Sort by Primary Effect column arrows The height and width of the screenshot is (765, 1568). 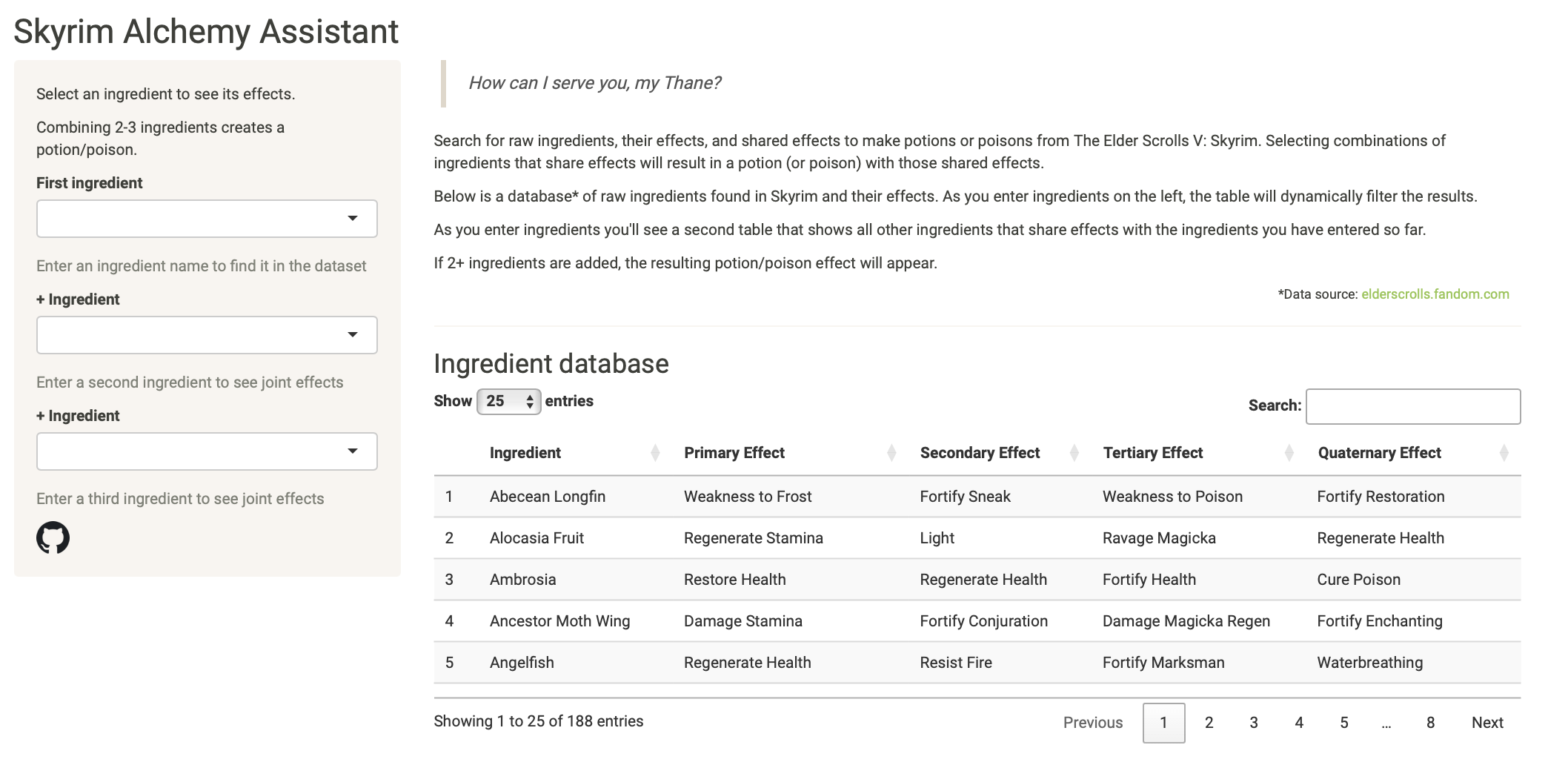tap(891, 453)
